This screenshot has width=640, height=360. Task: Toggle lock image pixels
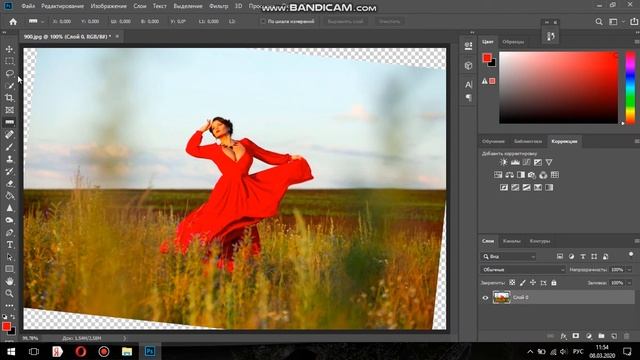[x=523, y=283]
